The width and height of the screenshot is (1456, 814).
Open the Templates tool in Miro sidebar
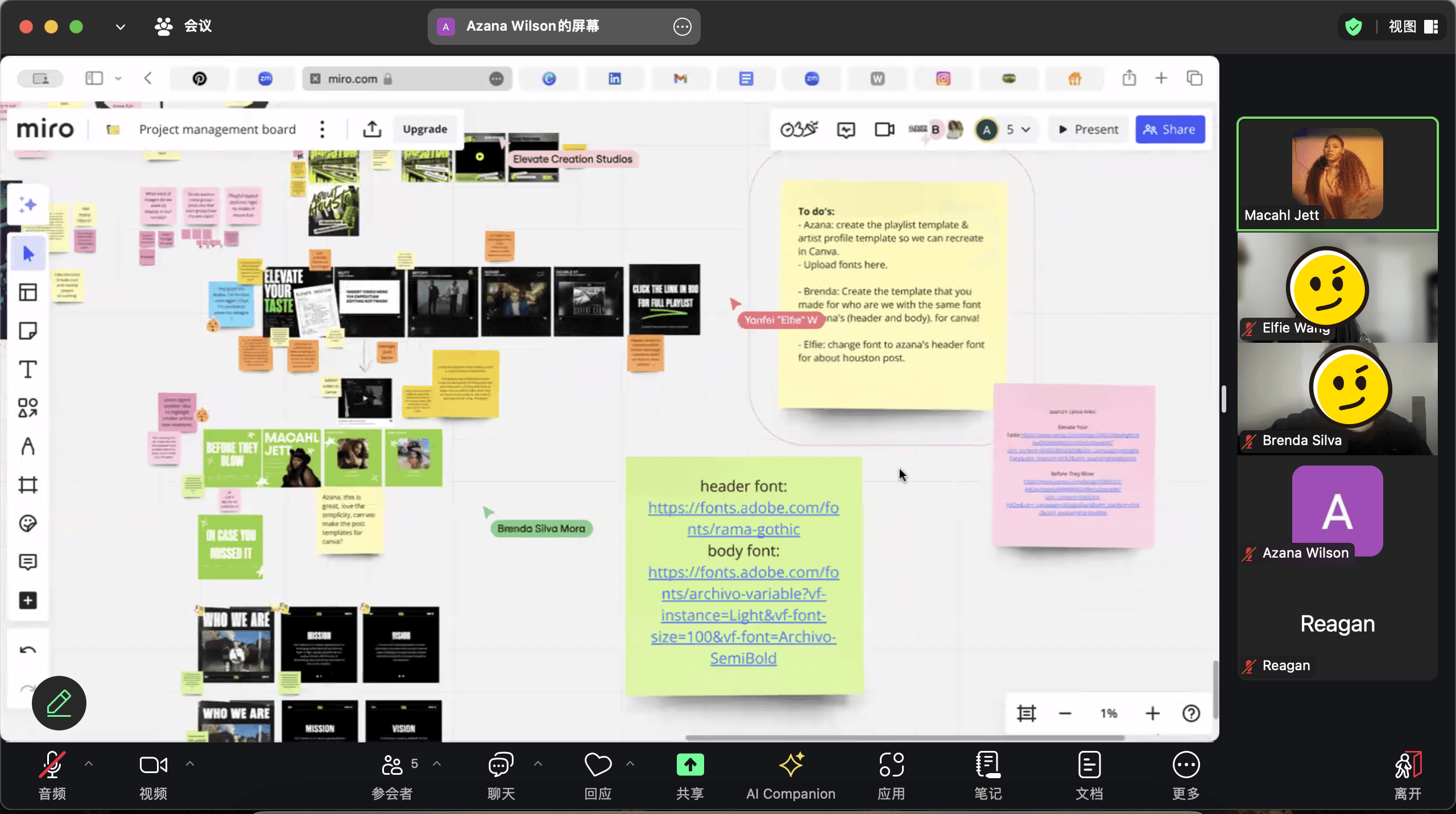coord(27,292)
